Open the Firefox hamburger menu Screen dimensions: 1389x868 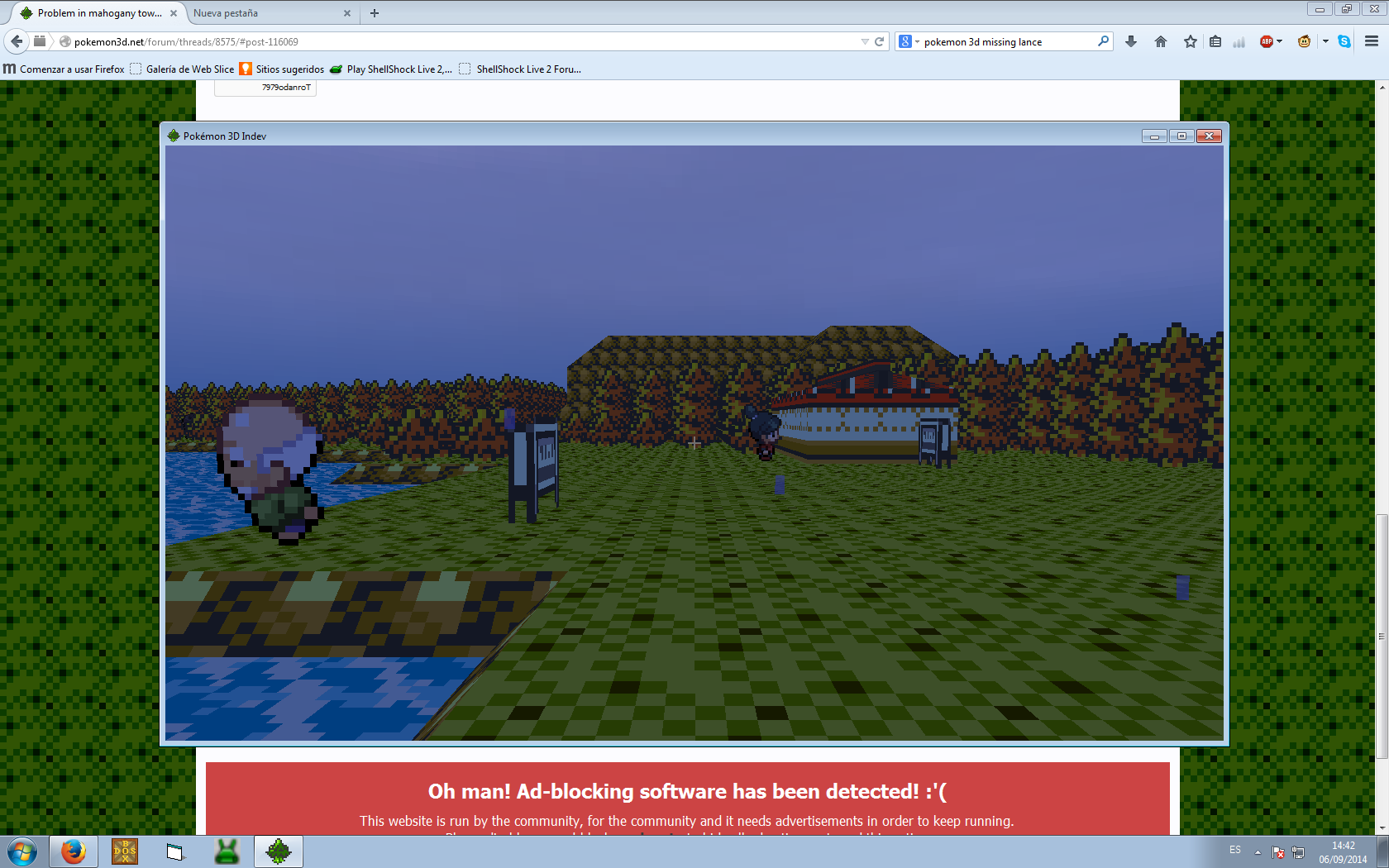point(1372,41)
